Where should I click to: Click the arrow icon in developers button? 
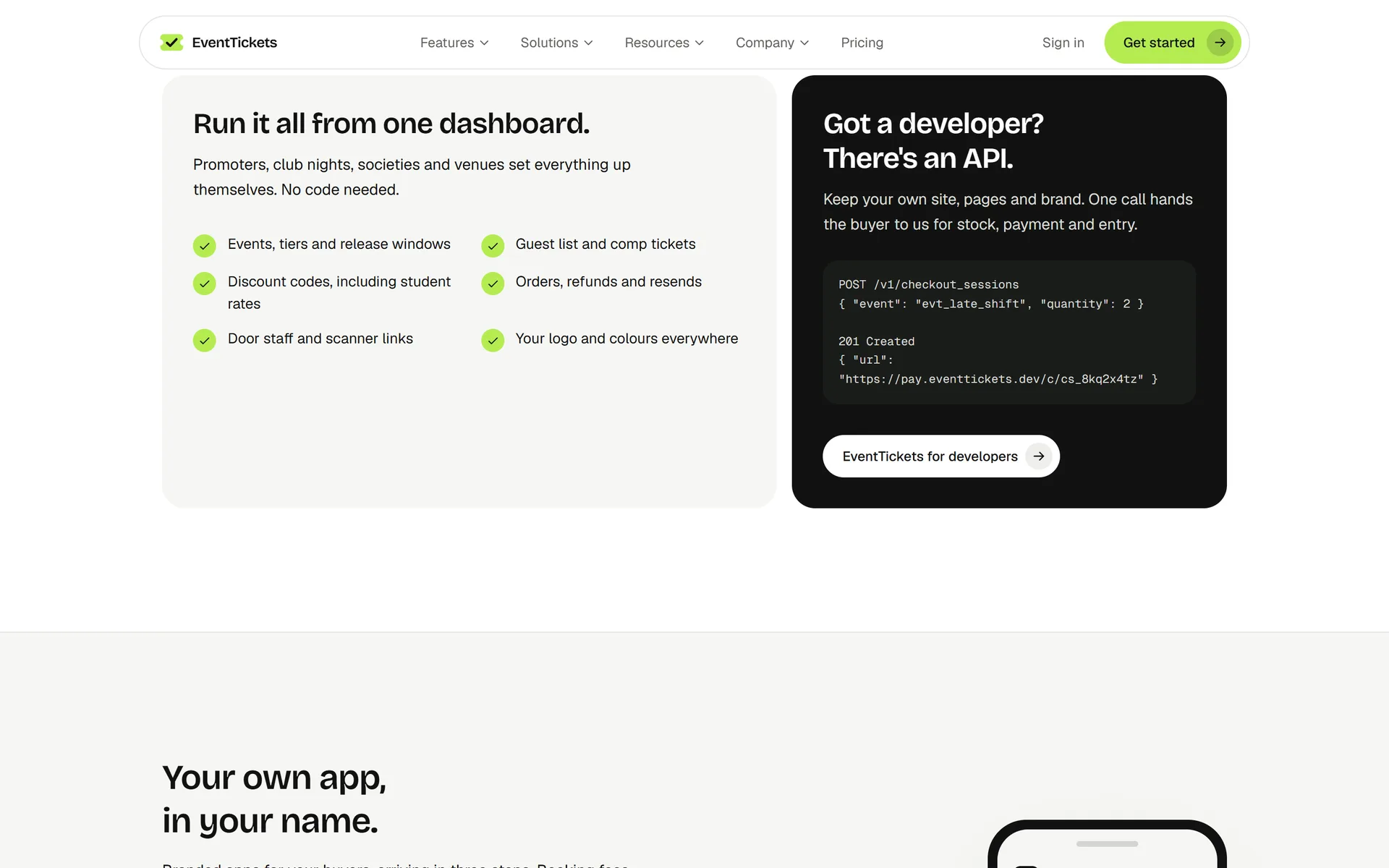pyautogui.click(x=1039, y=456)
